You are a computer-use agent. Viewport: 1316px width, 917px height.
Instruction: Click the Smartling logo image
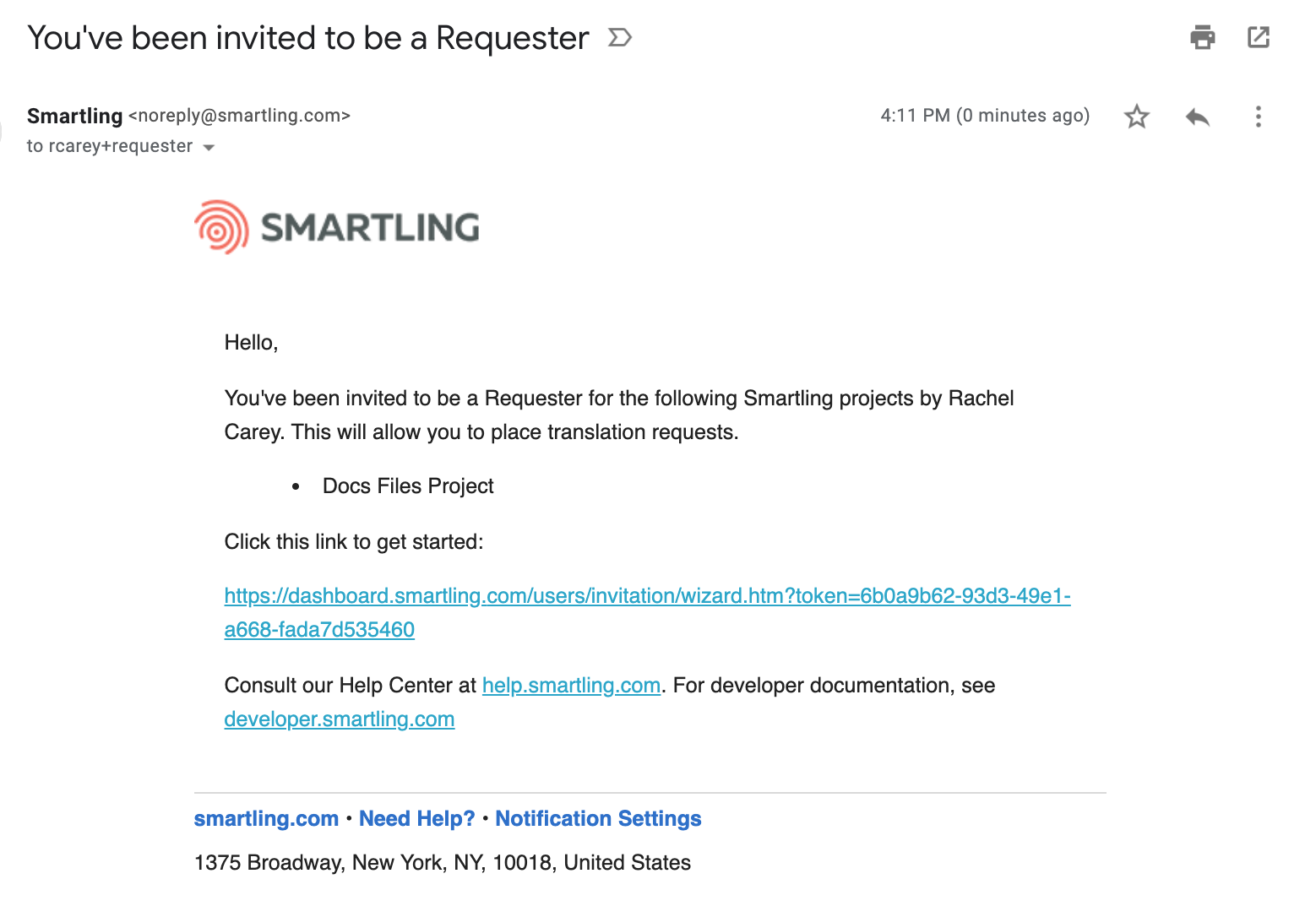pos(337,227)
